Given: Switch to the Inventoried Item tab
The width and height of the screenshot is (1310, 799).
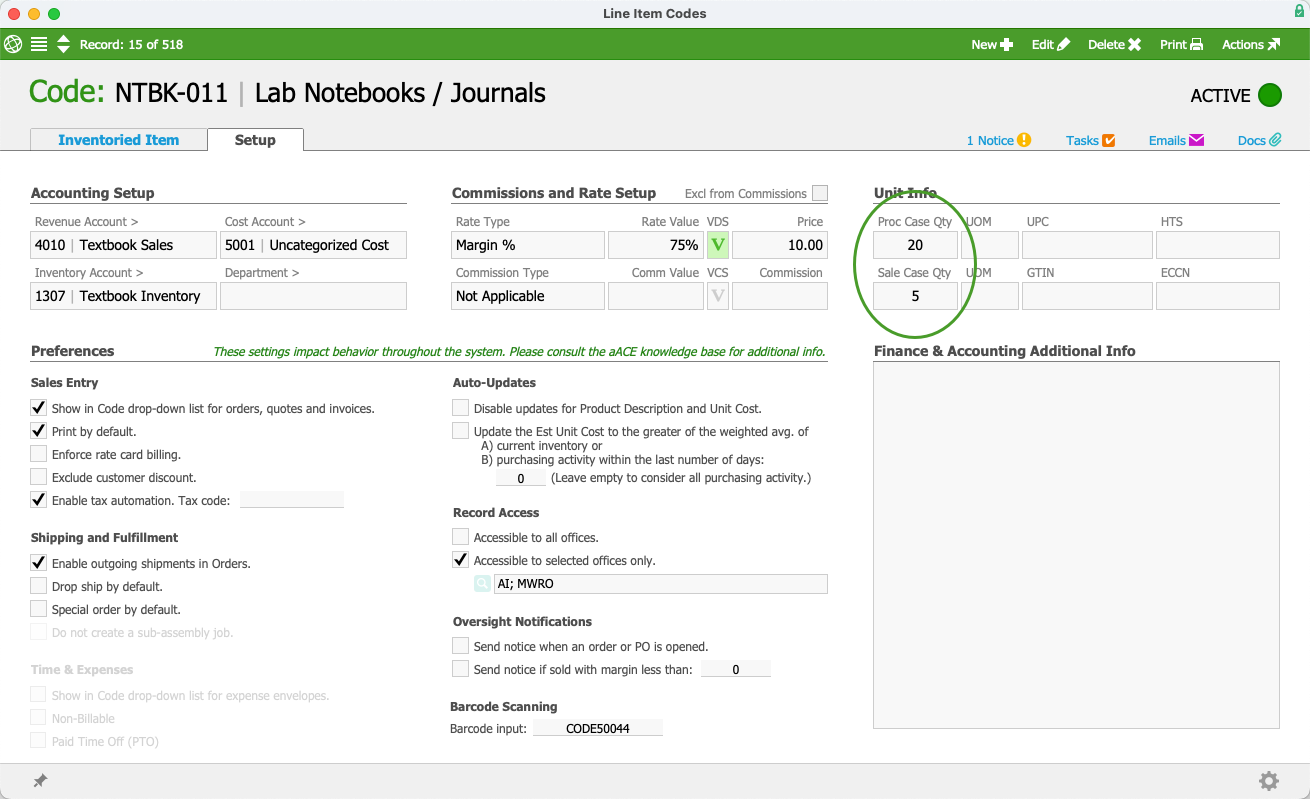Looking at the screenshot, I should click(x=118, y=140).
